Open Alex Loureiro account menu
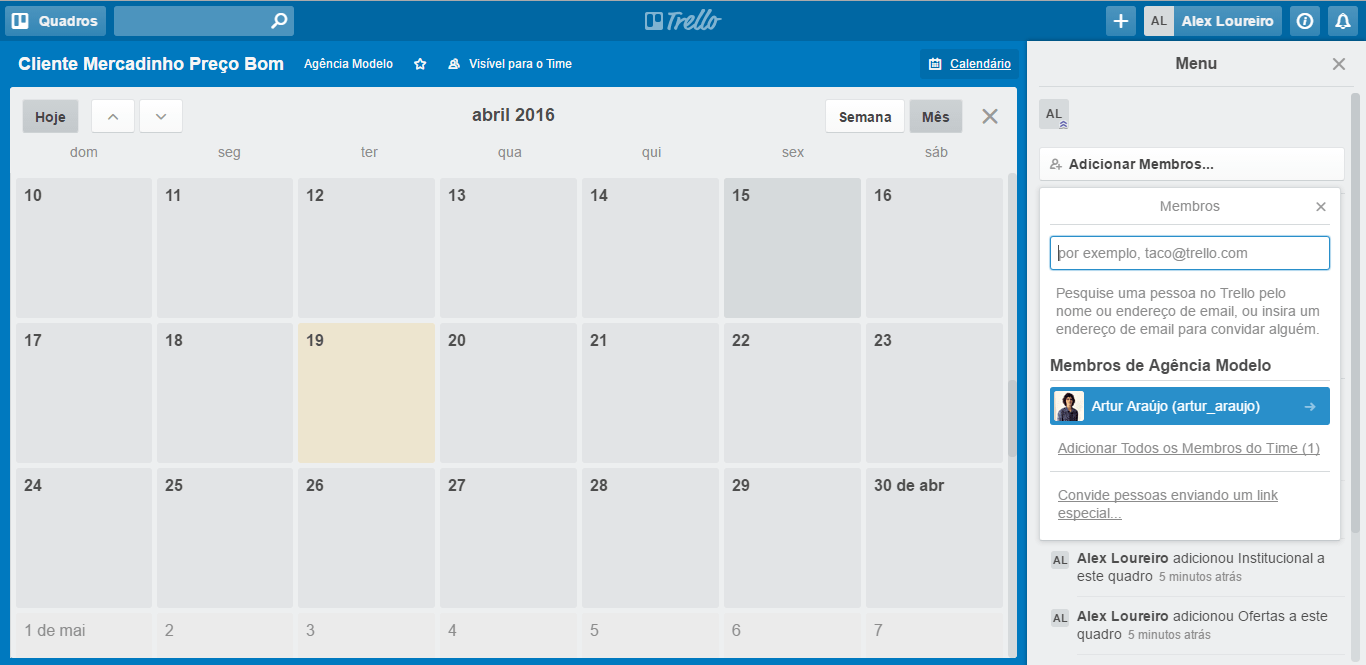 [x=1212, y=21]
